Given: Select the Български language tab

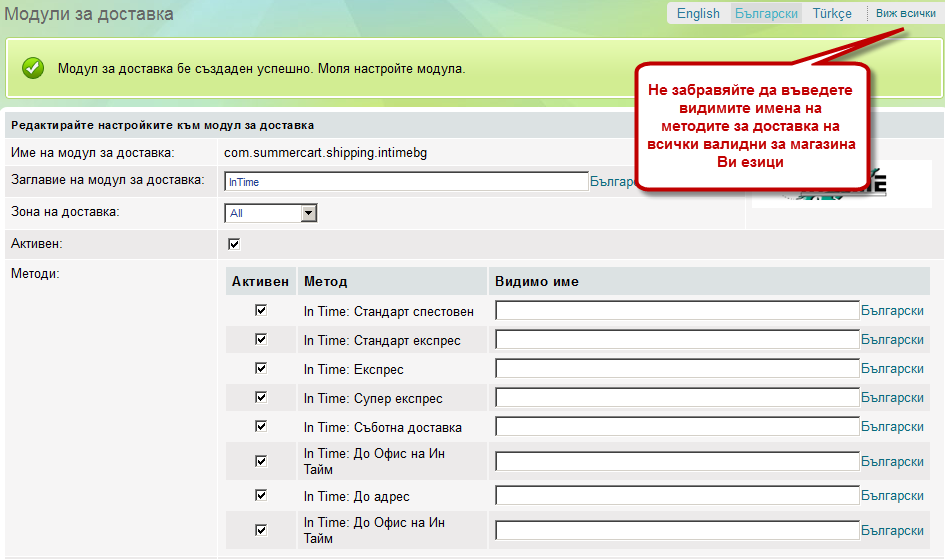Looking at the screenshot, I should point(765,13).
